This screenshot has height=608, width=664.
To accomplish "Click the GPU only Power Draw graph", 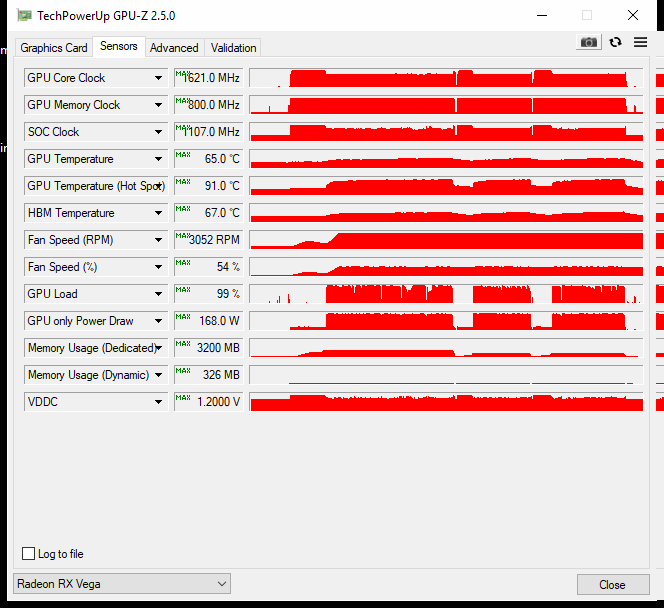I will tap(446, 321).
